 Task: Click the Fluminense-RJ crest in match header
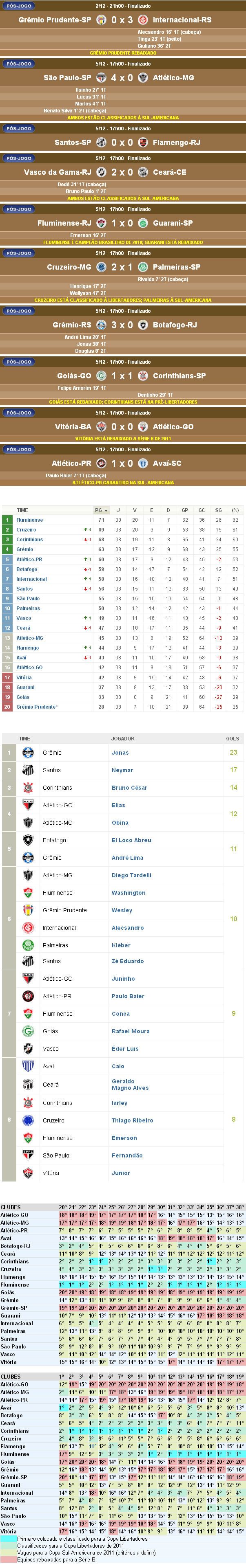(101, 224)
